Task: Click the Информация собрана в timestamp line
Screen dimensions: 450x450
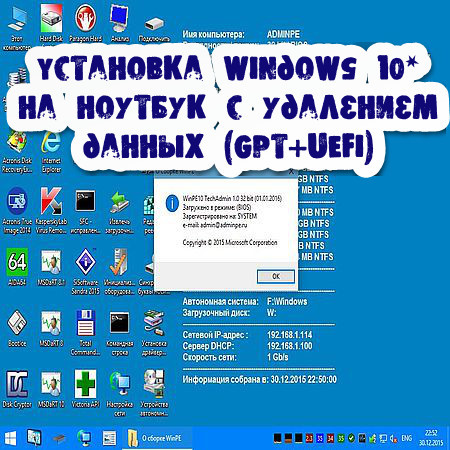Action: [260, 379]
